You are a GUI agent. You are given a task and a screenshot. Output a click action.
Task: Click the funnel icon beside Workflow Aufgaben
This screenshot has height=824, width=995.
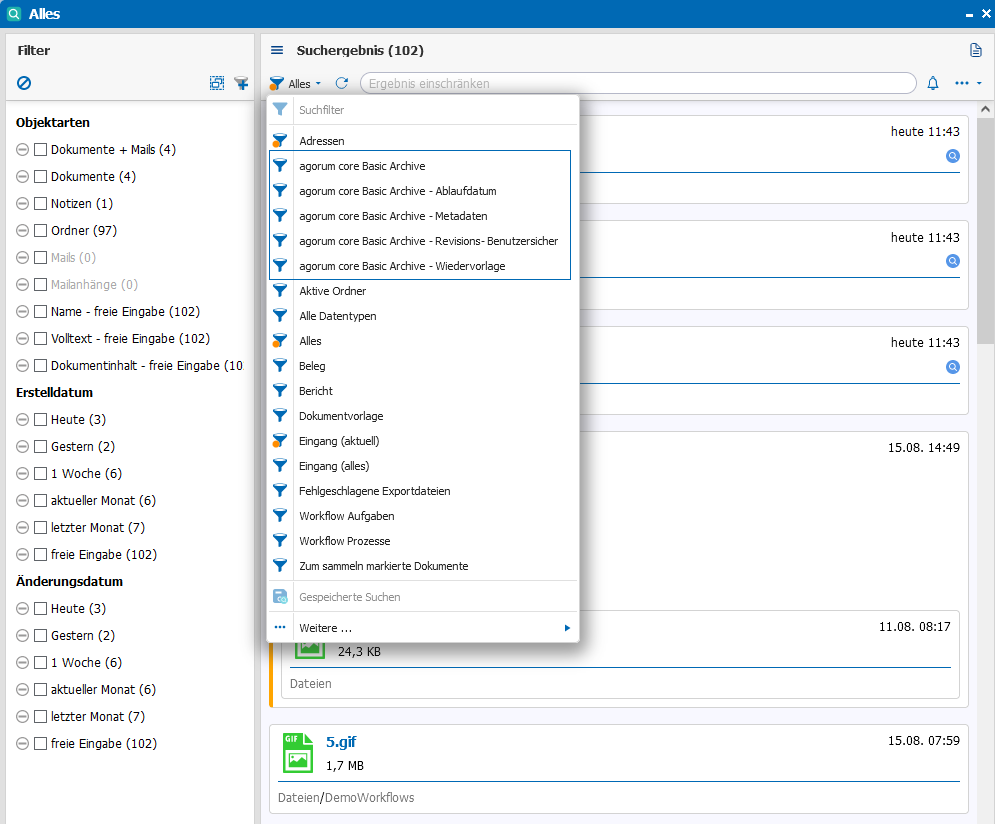(x=280, y=516)
